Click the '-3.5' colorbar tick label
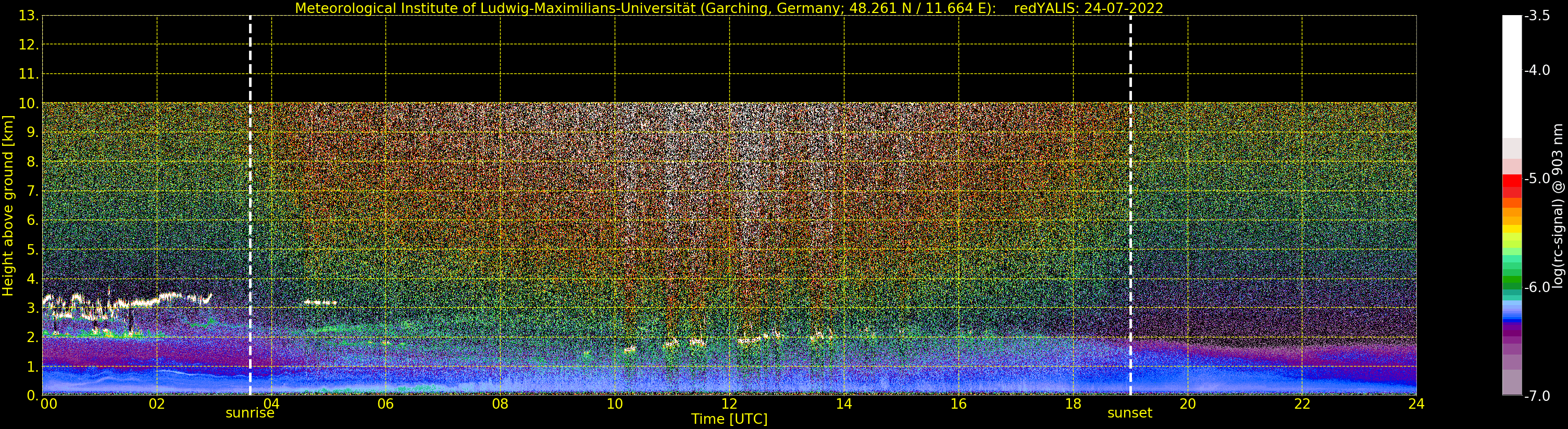Image resolution: width=1568 pixels, height=429 pixels. coord(1537,16)
